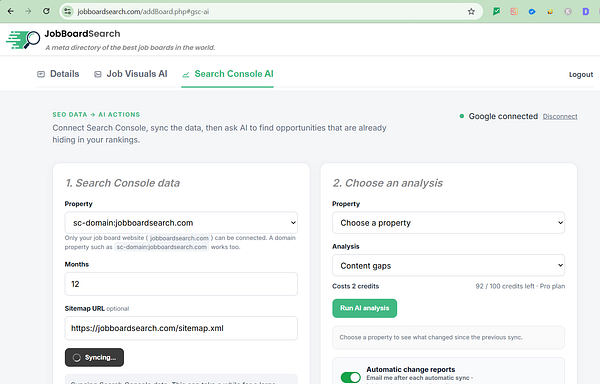Select the Search Console AI tab
600x384 pixels.
pos(228,74)
